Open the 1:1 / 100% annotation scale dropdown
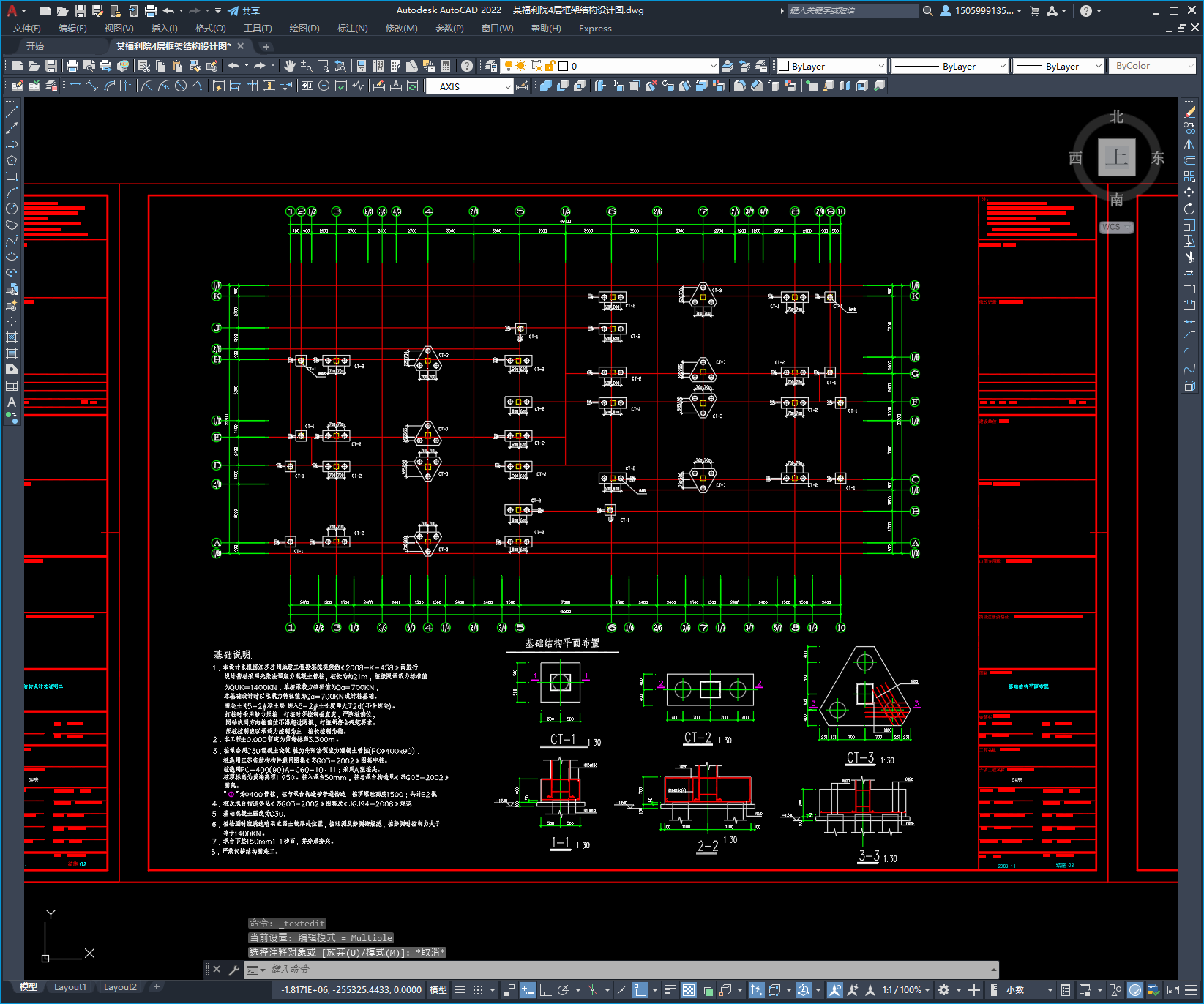 (906, 990)
